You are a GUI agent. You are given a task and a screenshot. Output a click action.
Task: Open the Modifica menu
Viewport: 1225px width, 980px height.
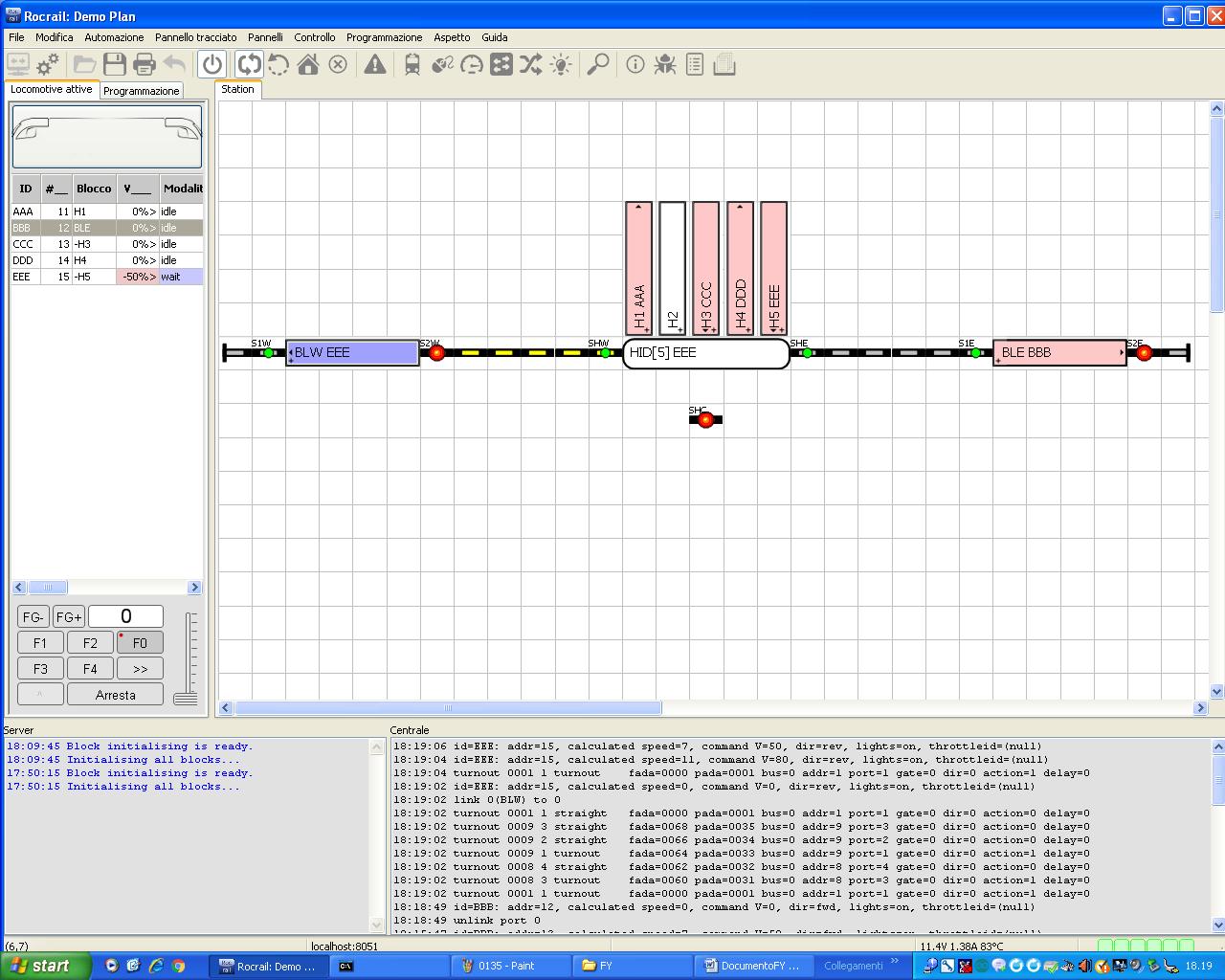pos(55,37)
